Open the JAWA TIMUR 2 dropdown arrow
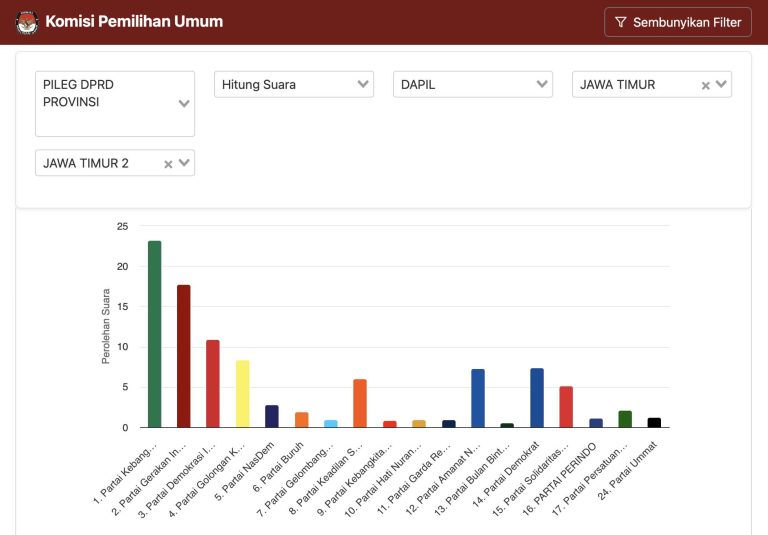 (x=184, y=164)
